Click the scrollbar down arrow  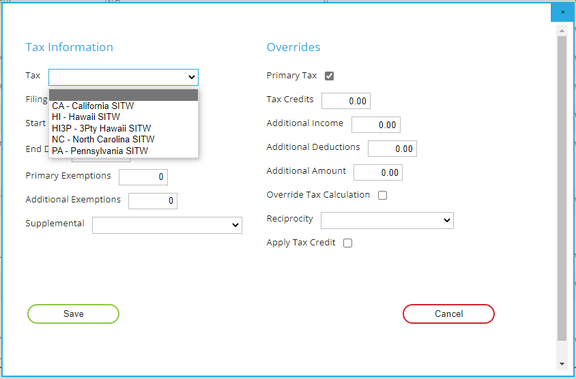(x=562, y=364)
